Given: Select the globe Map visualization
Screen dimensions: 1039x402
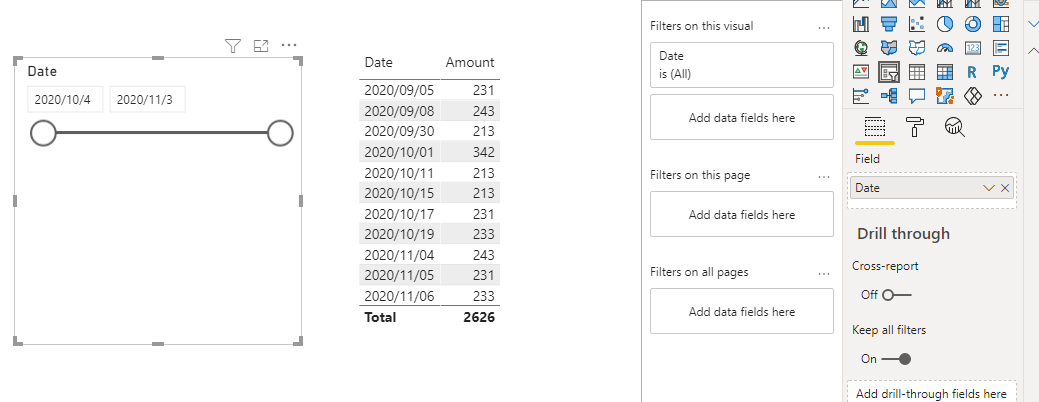Looking at the screenshot, I should tap(861, 48).
